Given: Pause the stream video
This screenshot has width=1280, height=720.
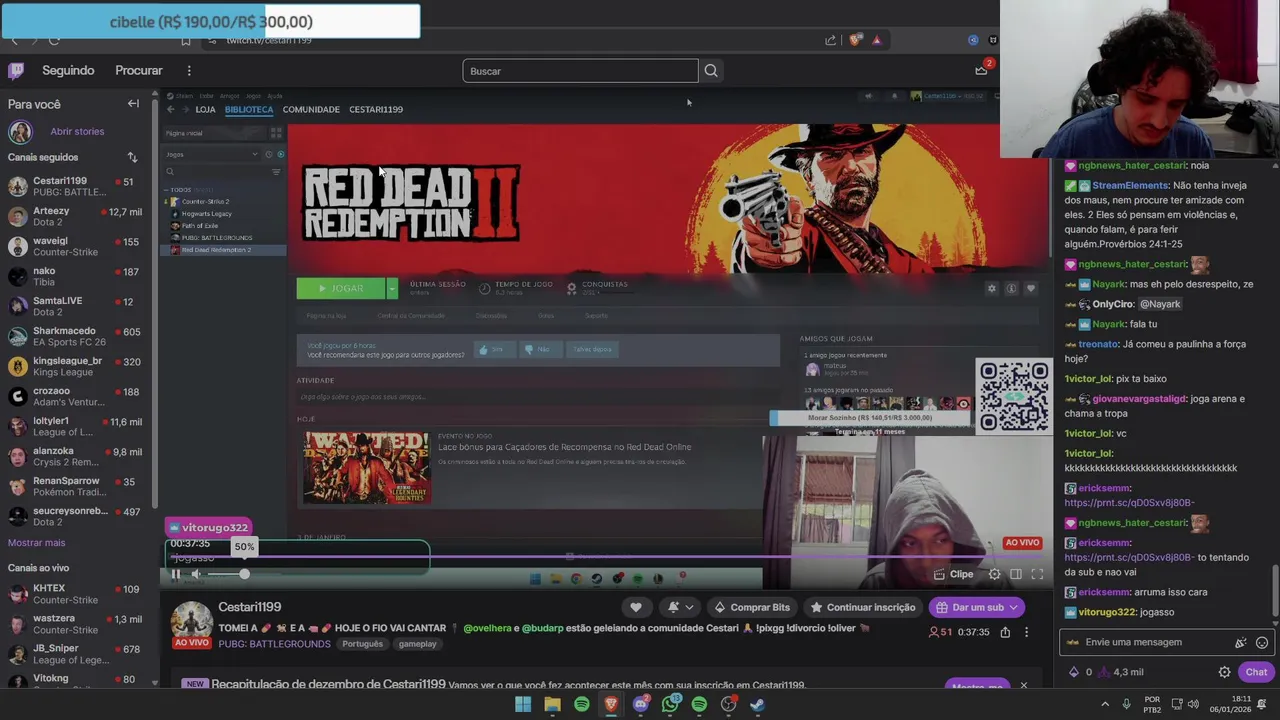Looking at the screenshot, I should pos(176,574).
